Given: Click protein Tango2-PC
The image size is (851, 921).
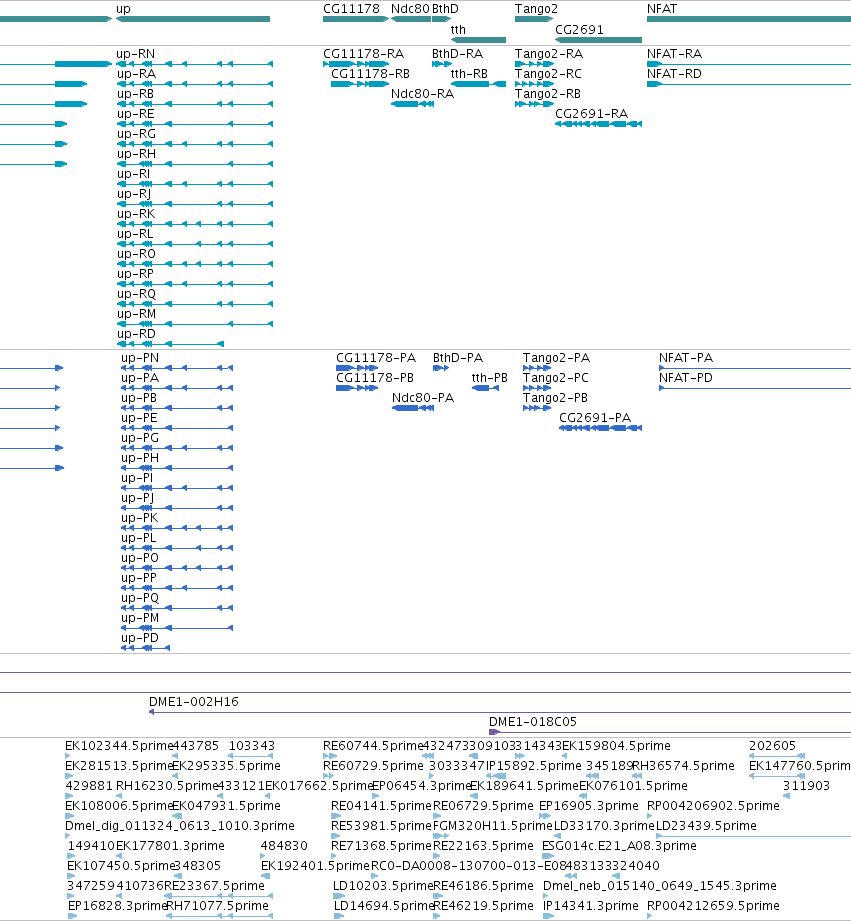Looking at the screenshot, I should [x=556, y=378].
